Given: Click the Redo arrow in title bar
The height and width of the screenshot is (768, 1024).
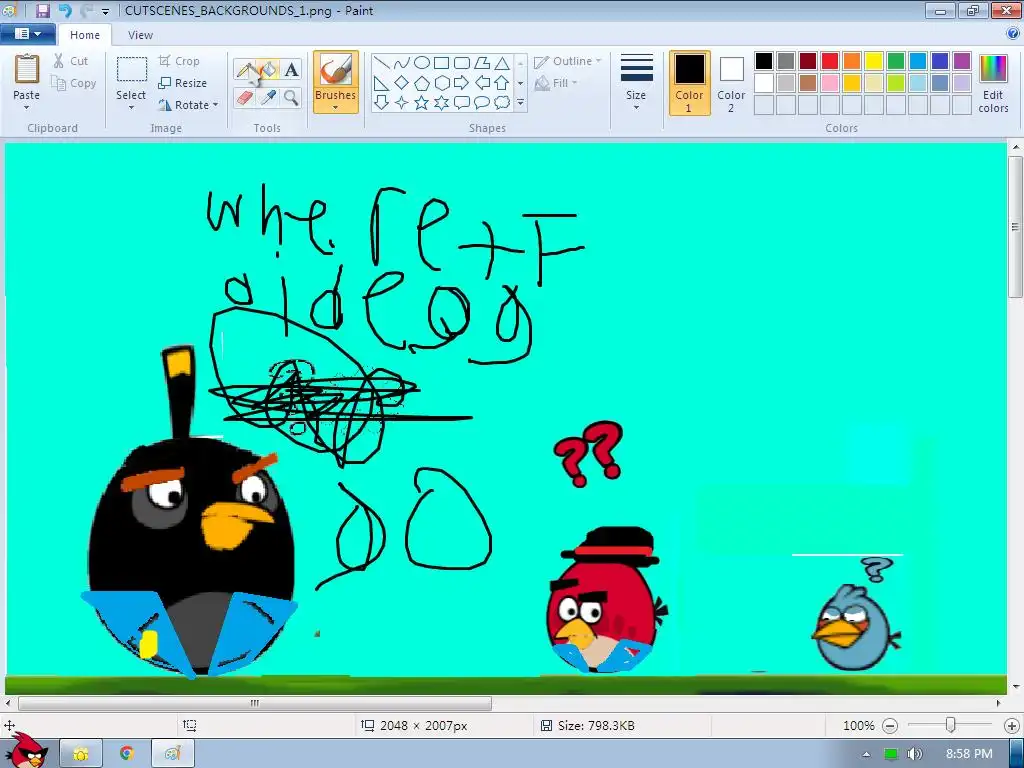Looking at the screenshot, I should [x=86, y=10].
